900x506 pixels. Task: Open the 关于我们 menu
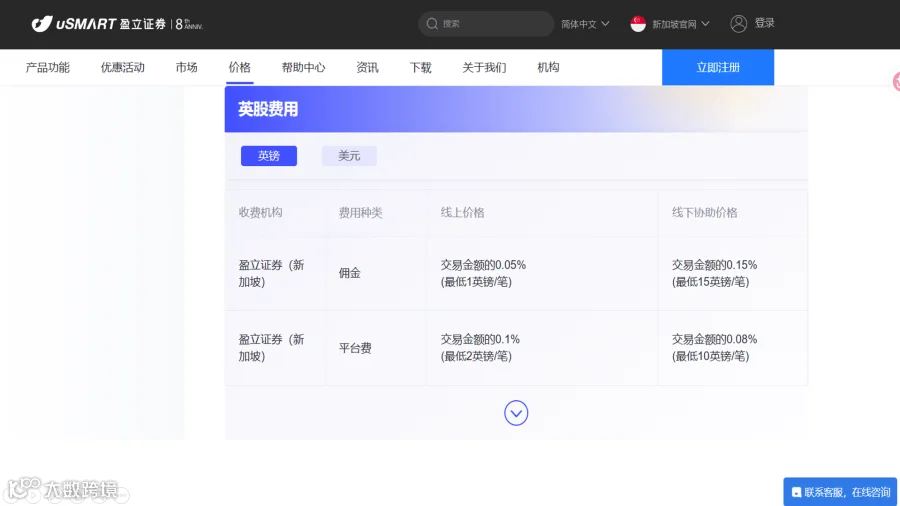pyautogui.click(x=484, y=67)
